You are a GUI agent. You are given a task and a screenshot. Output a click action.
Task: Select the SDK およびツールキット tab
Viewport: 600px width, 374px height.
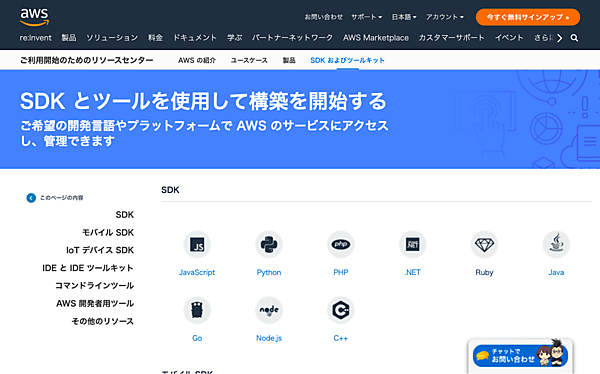pos(347,60)
